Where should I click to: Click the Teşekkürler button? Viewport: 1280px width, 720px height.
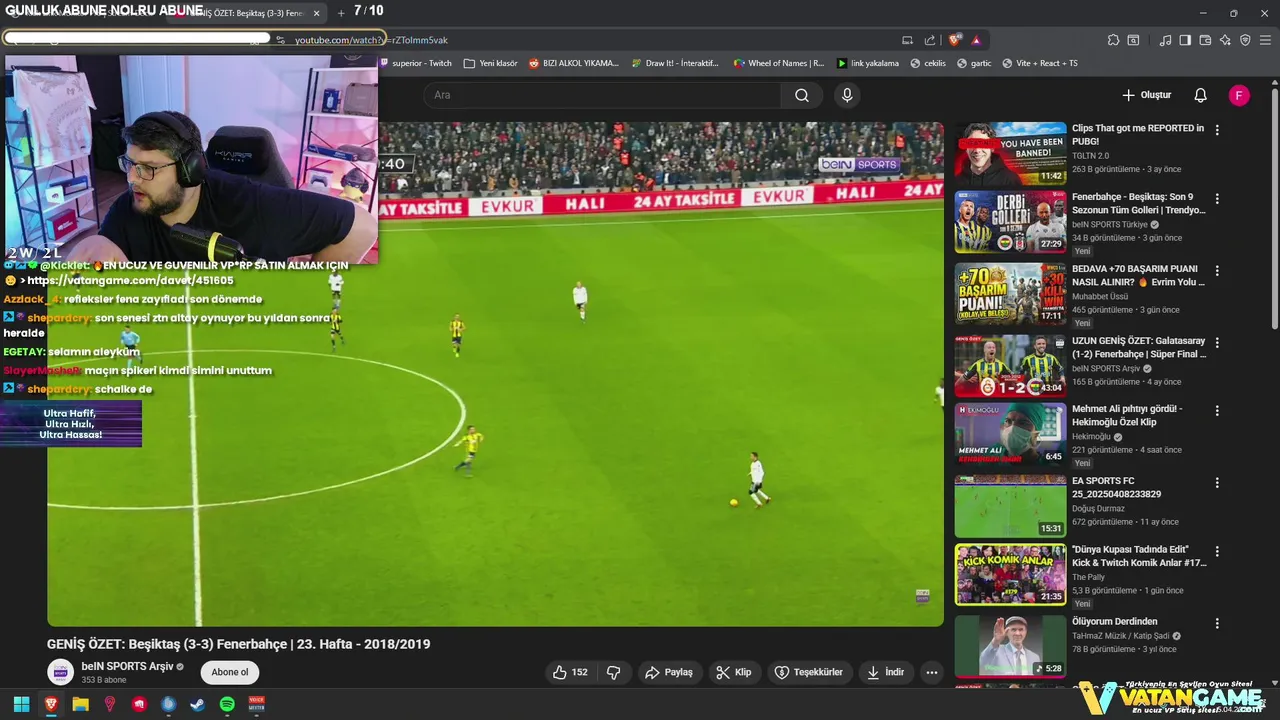[810, 672]
